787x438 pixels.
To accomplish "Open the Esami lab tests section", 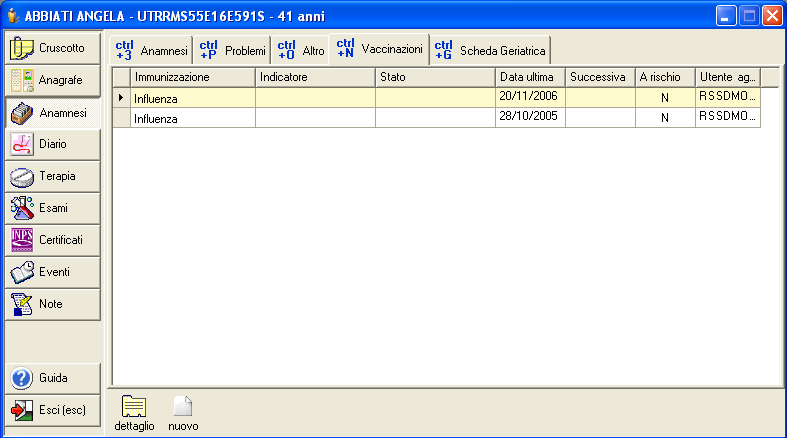I will pyautogui.click(x=52, y=208).
